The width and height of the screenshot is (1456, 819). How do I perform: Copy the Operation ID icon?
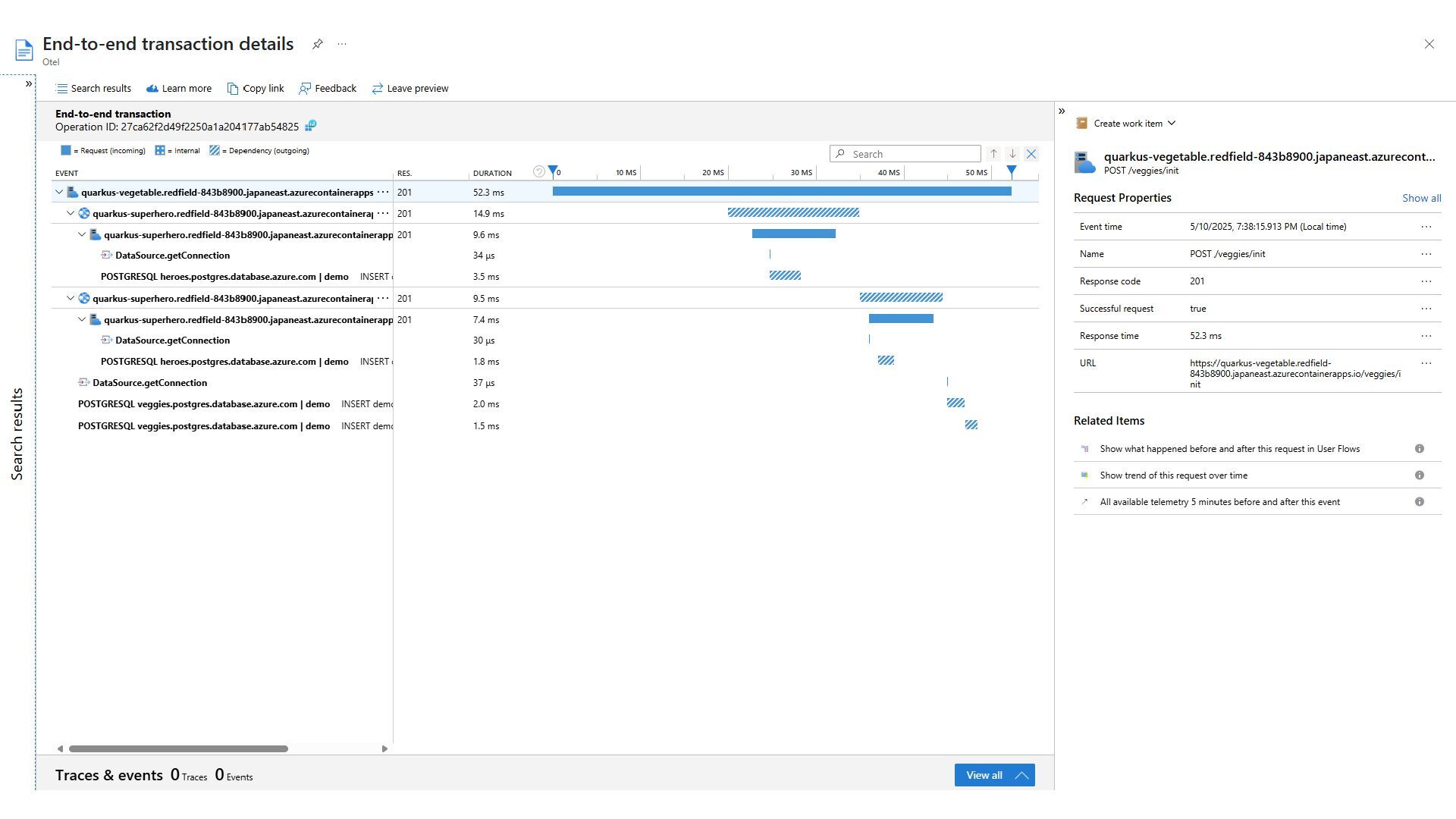311,126
